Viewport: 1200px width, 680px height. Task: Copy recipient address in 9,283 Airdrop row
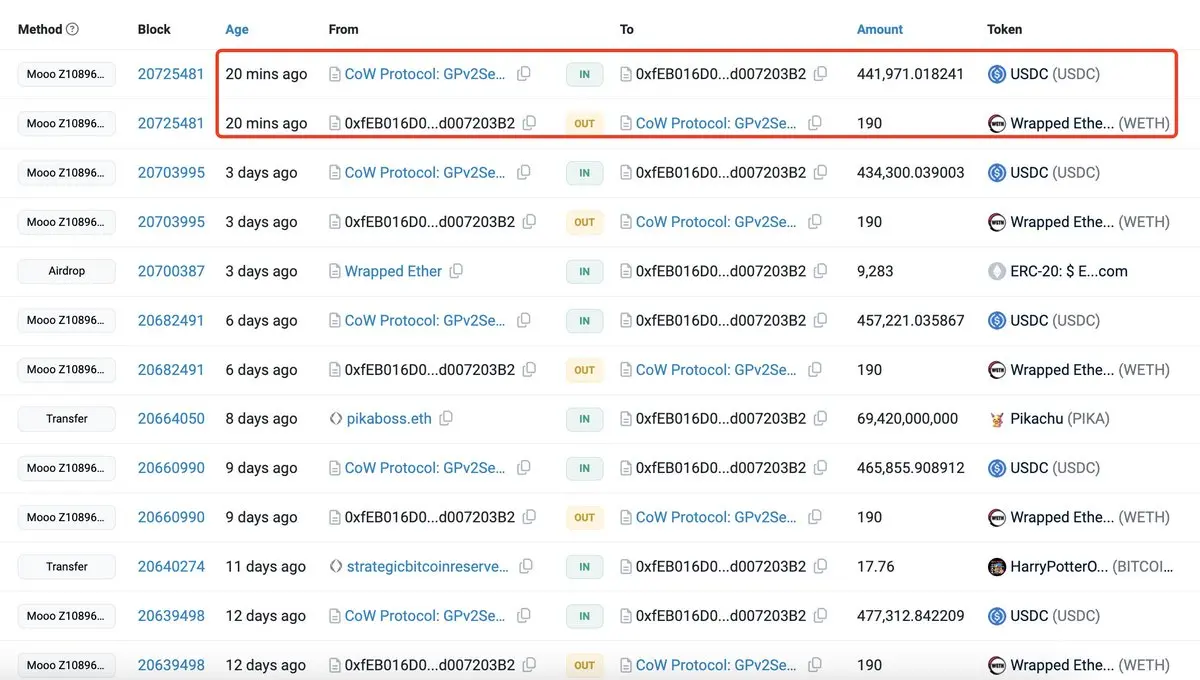tap(820, 271)
